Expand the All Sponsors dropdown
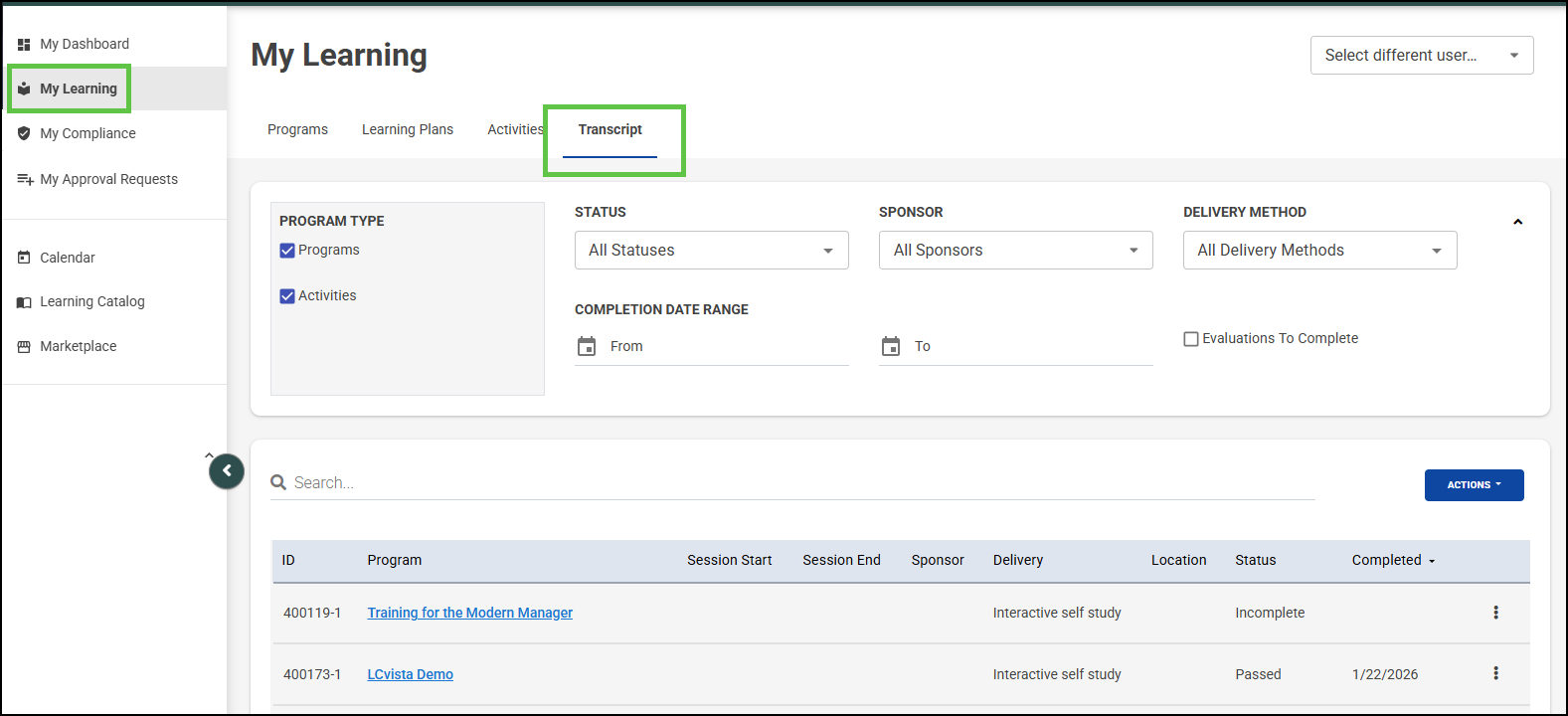 pos(1015,251)
